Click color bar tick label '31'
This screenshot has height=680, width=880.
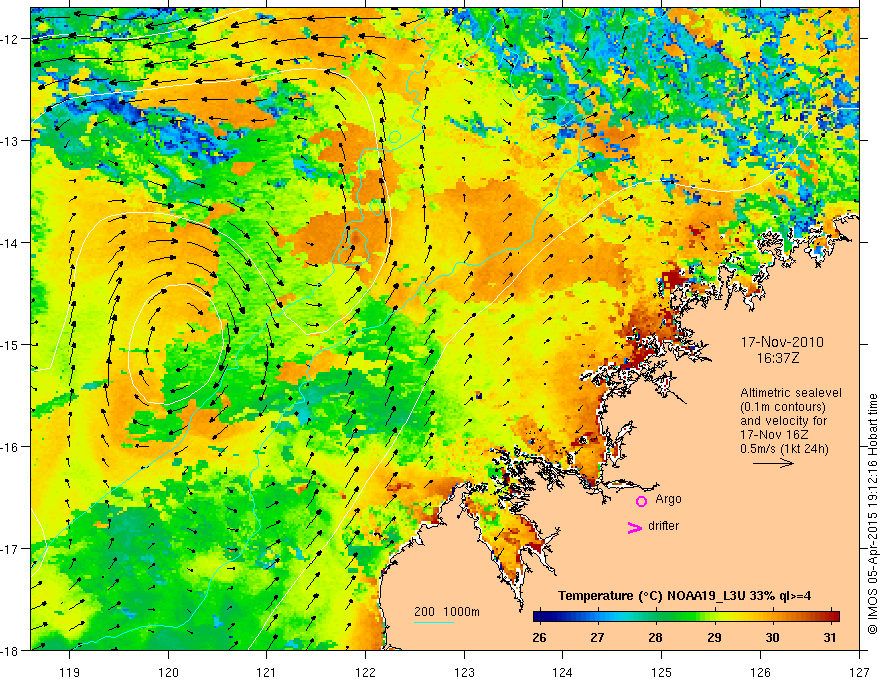click(830, 637)
